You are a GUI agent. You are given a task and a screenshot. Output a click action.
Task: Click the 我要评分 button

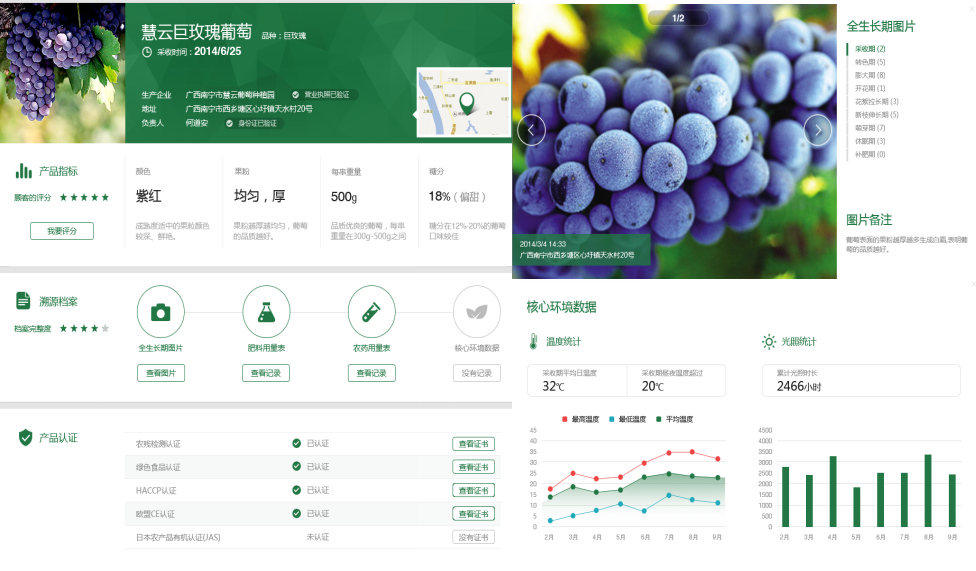pos(62,231)
